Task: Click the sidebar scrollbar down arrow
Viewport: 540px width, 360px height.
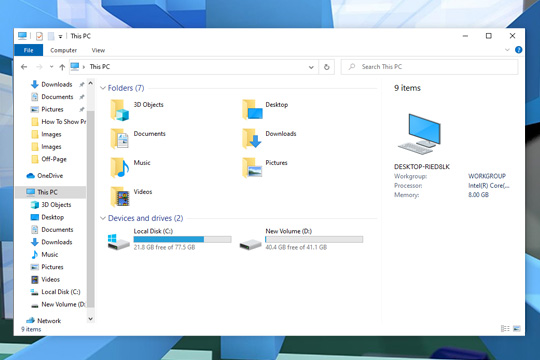Action: pos(91,319)
